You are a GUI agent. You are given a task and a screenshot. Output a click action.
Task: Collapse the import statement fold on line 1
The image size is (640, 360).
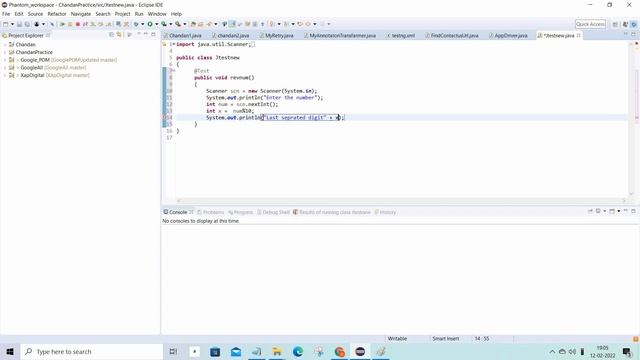click(174, 44)
